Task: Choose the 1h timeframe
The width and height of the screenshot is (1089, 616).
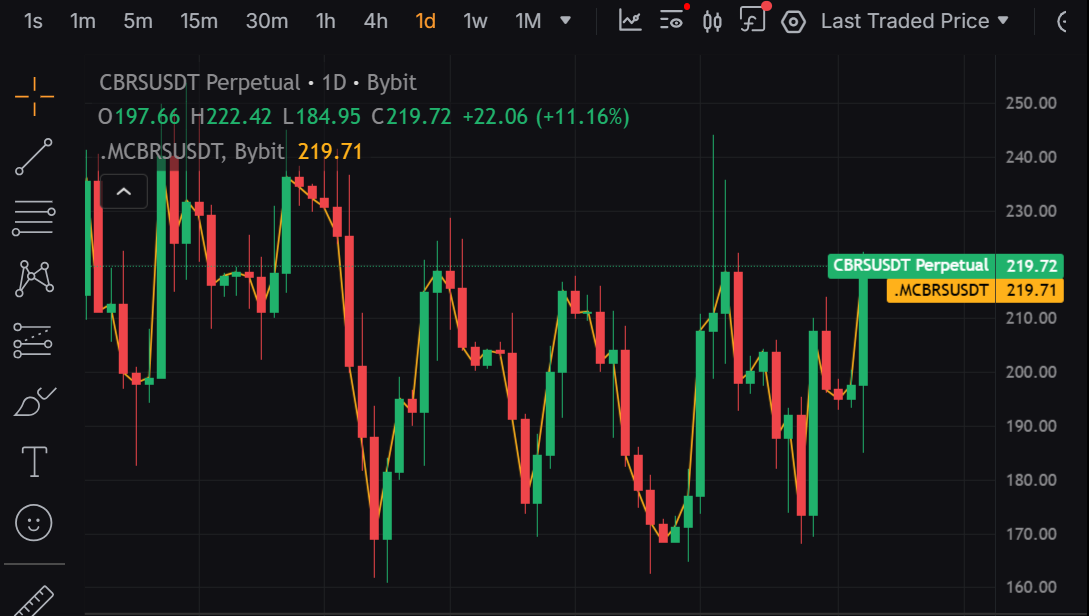Action: [325, 22]
